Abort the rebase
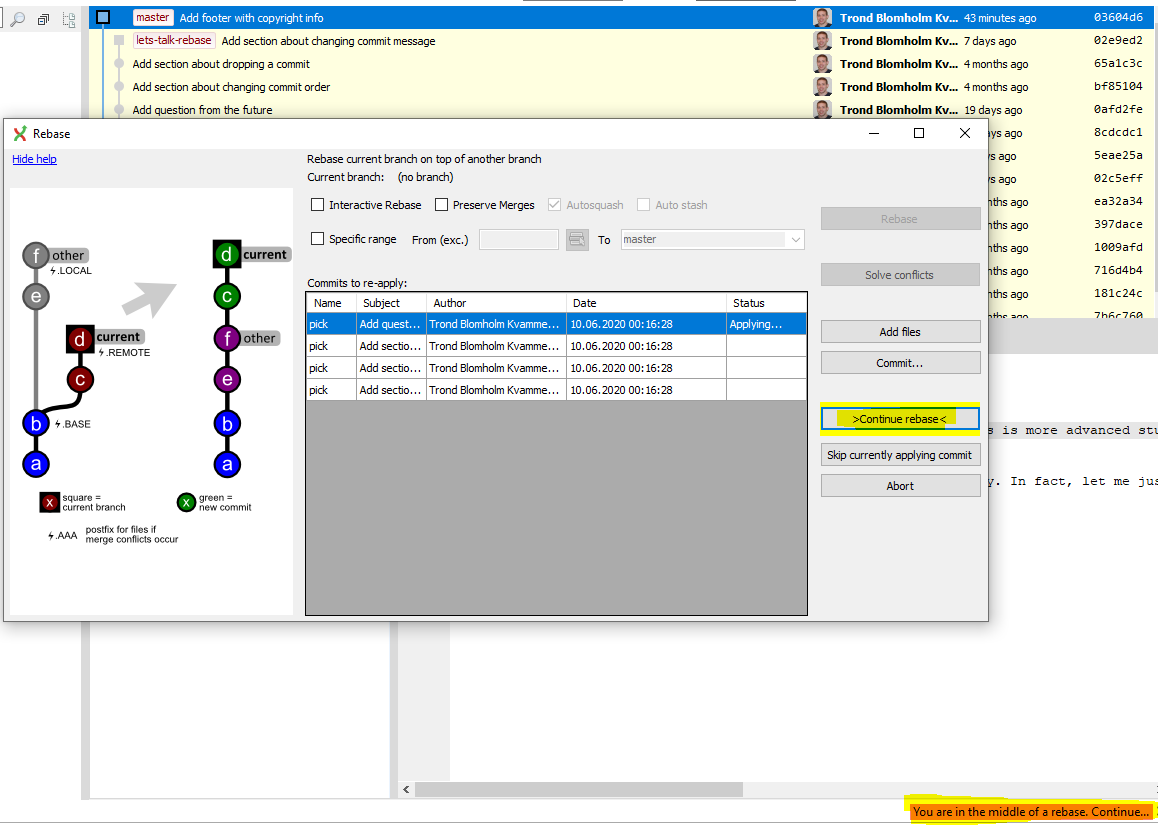 pos(900,485)
